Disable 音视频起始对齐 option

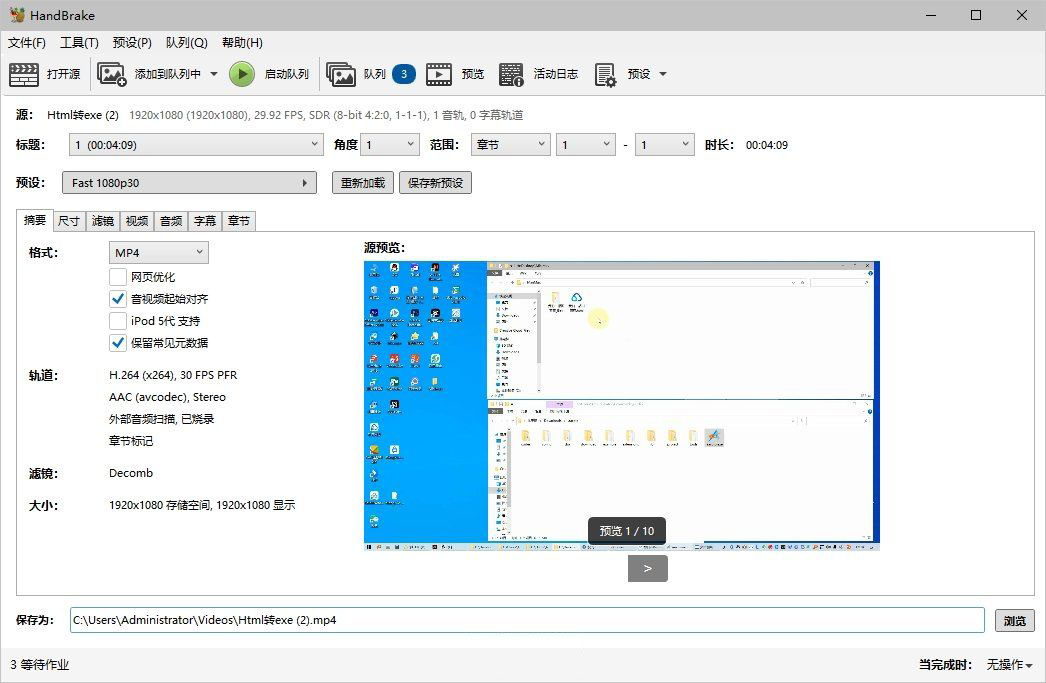point(117,298)
